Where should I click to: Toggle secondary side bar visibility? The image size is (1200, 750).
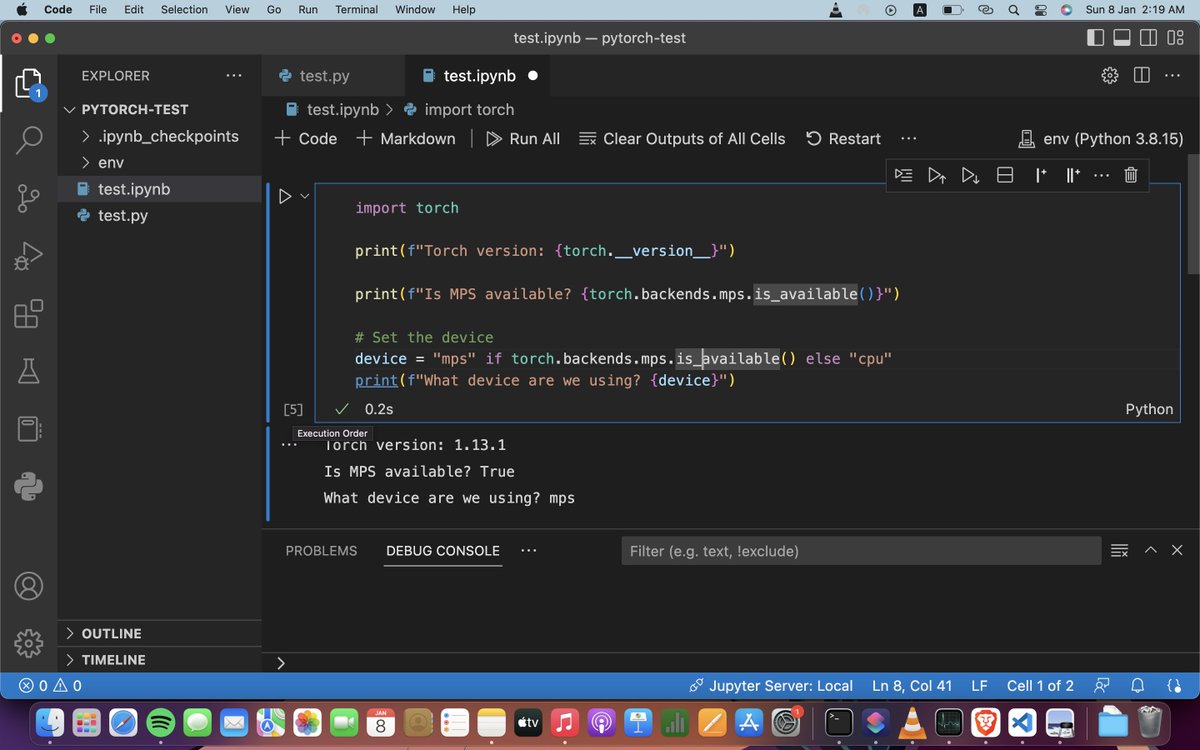tap(1149, 38)
